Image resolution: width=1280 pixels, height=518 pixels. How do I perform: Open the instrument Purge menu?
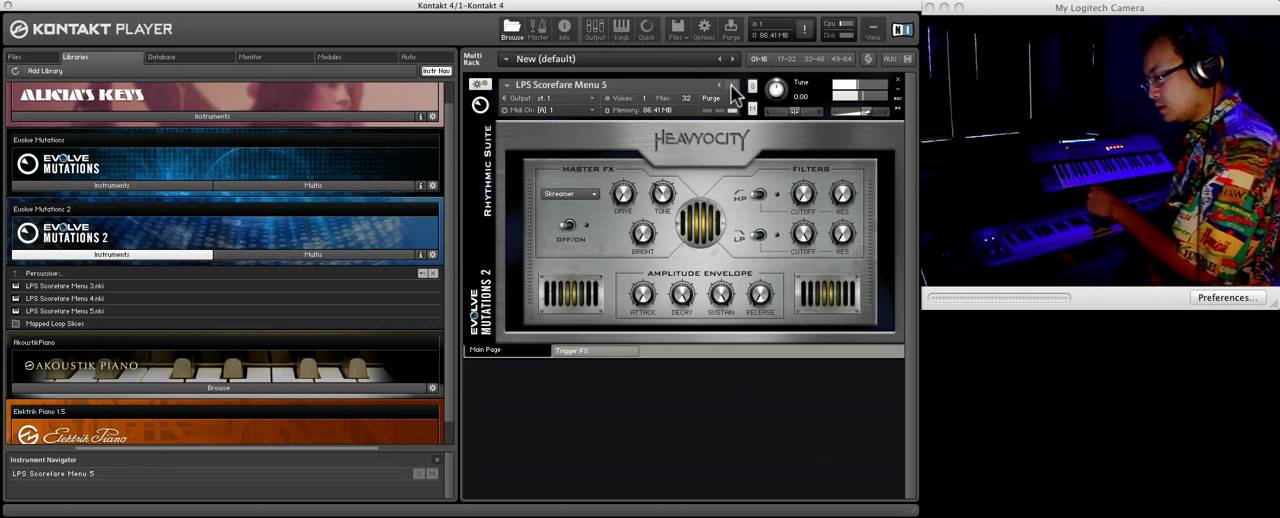tap(711, 98)
